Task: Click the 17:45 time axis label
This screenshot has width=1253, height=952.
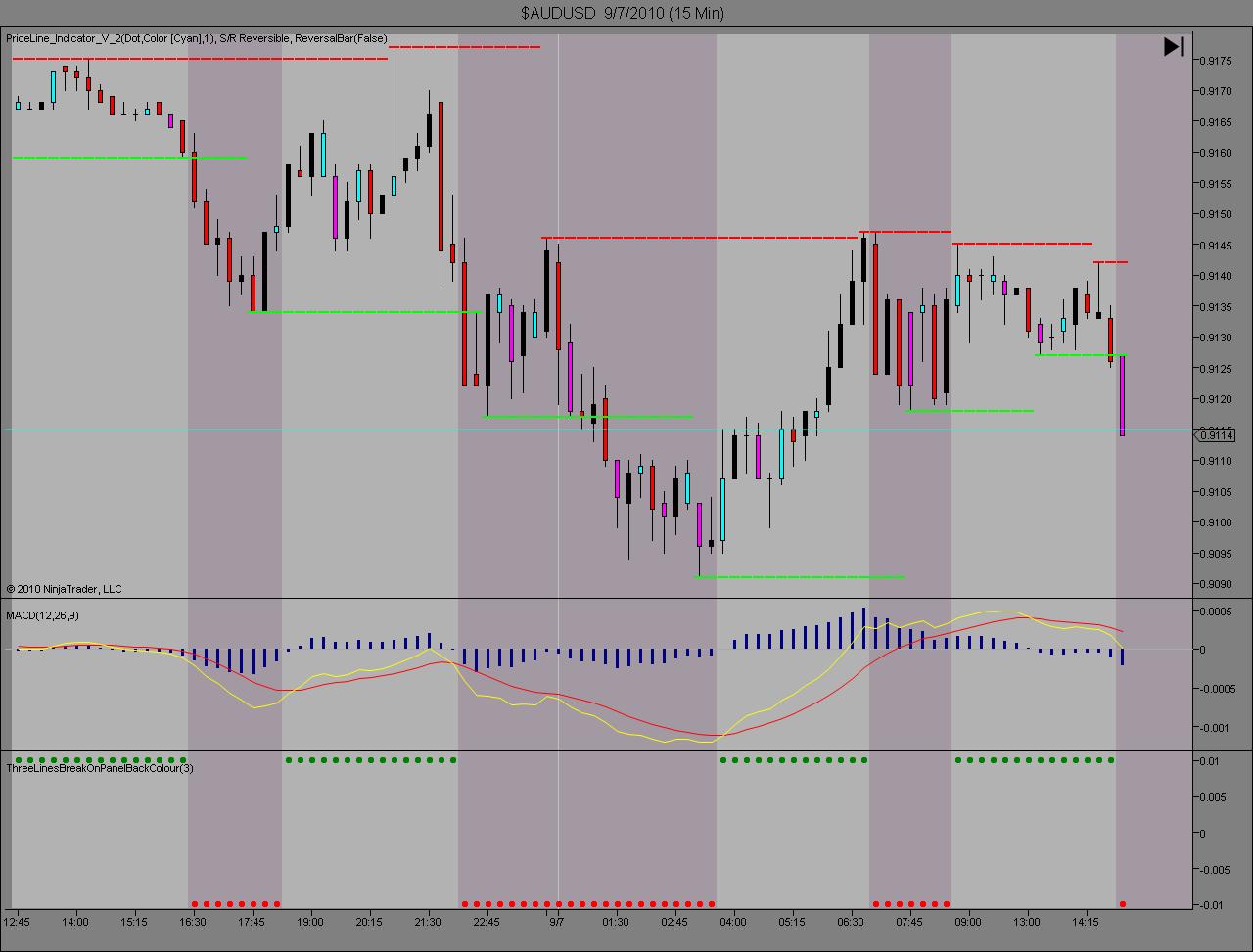Action: (x=252, y=922)
